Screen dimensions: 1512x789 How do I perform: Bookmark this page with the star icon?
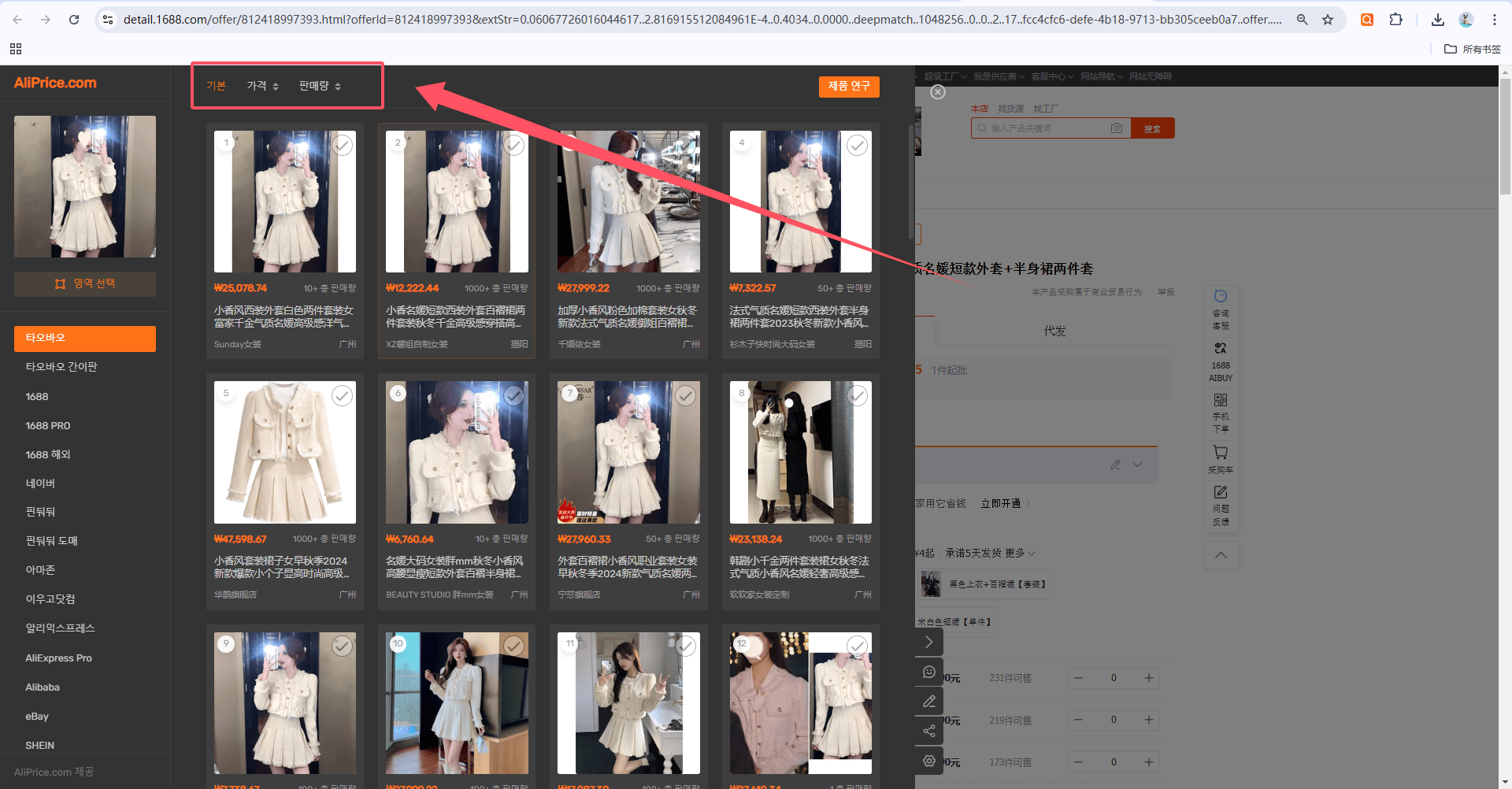(x=1328, y=20)
